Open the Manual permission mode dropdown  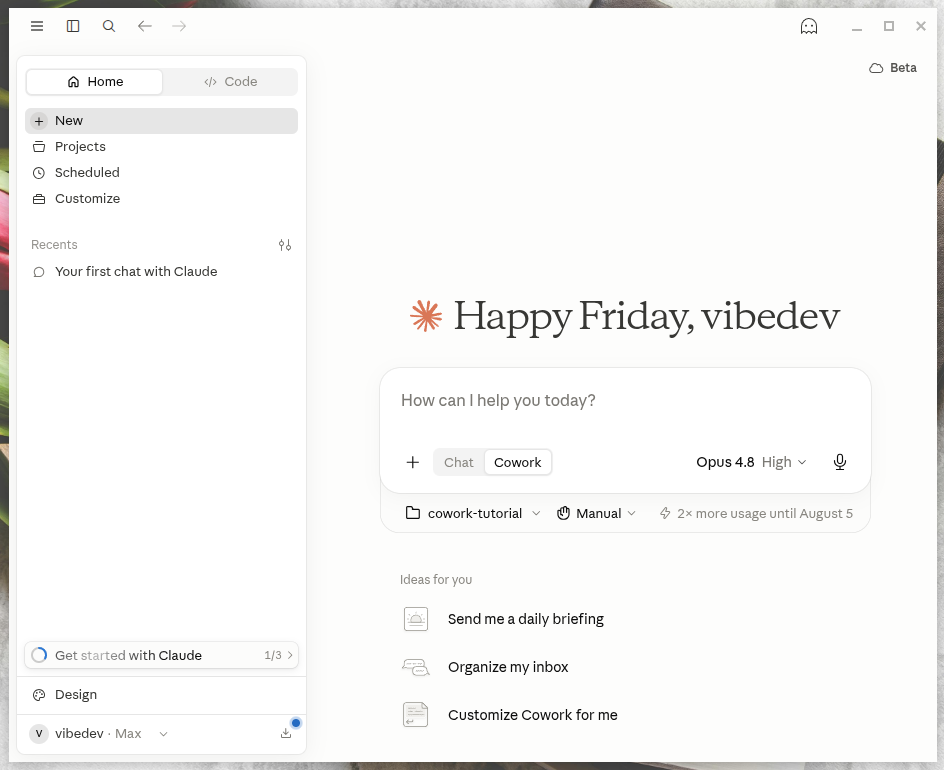596,514
